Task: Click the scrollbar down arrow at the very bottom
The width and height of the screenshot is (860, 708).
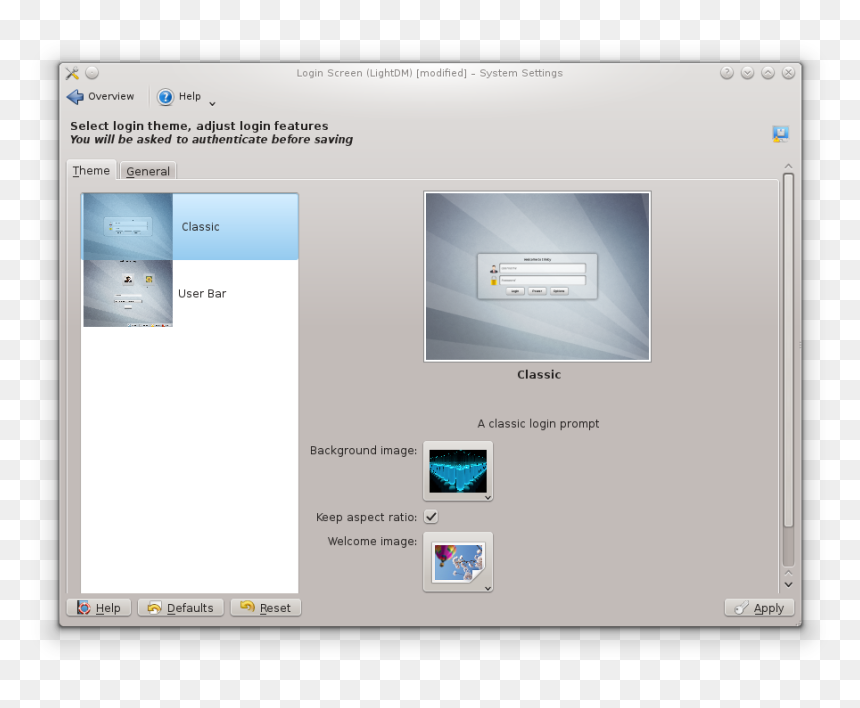Action: 788,585
